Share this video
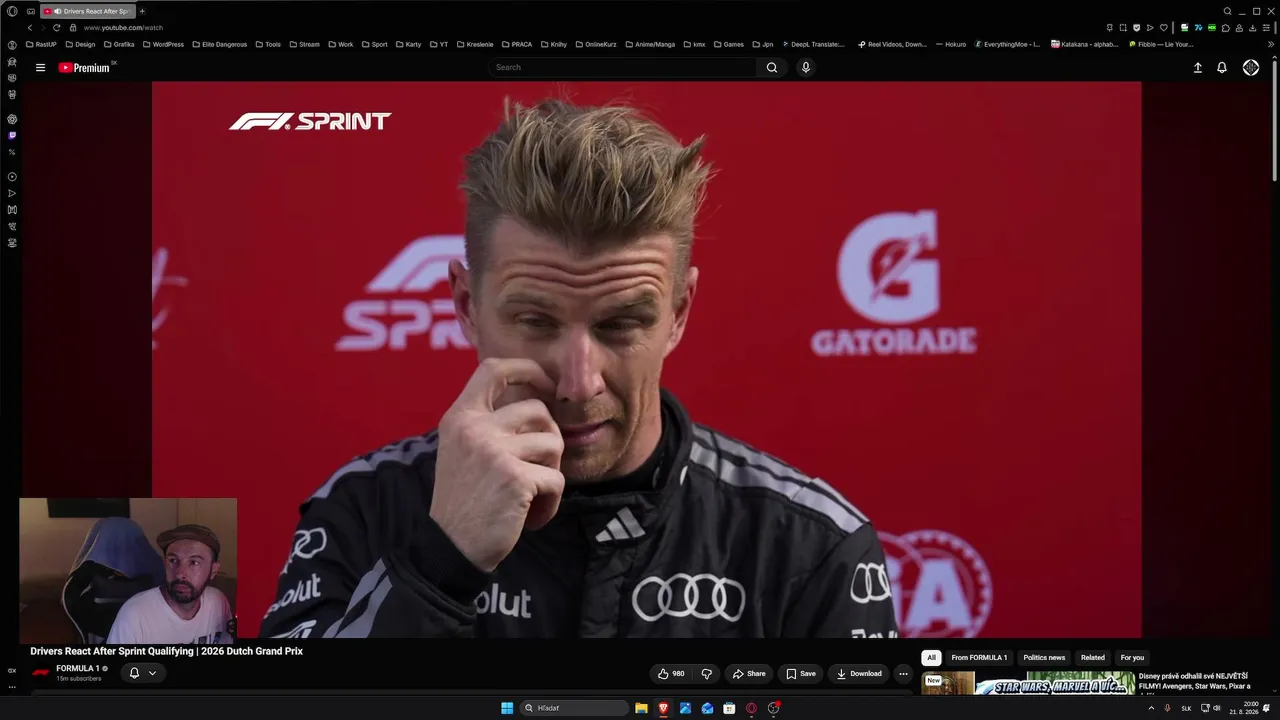The height and width of the screenshot is (720, 1280). pos(749,674)
